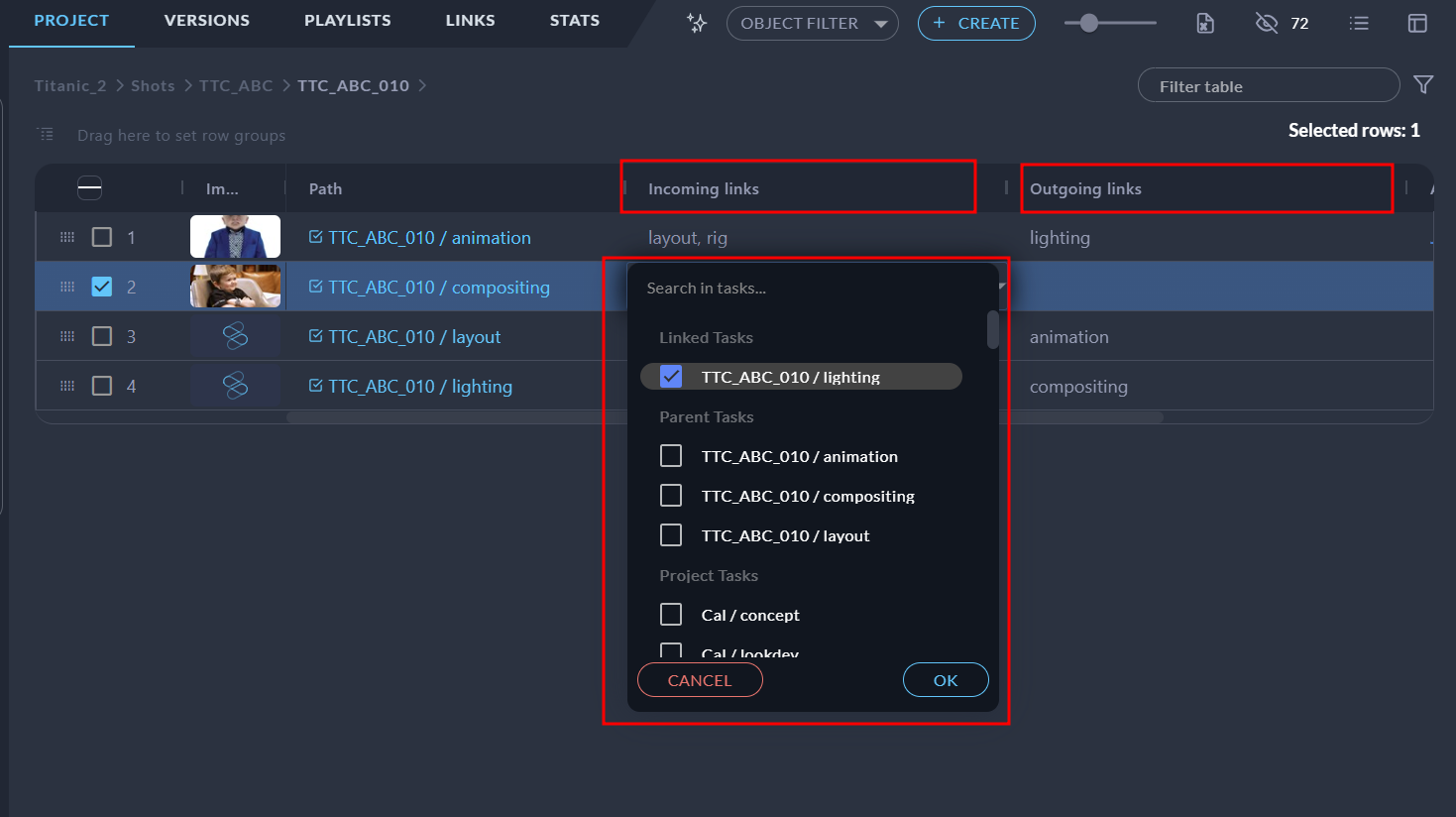Navigate to Titanic_2 breadcrumb
This screenshot has width=1456, height=817.
pyautogui.click(x=70, y=86)
